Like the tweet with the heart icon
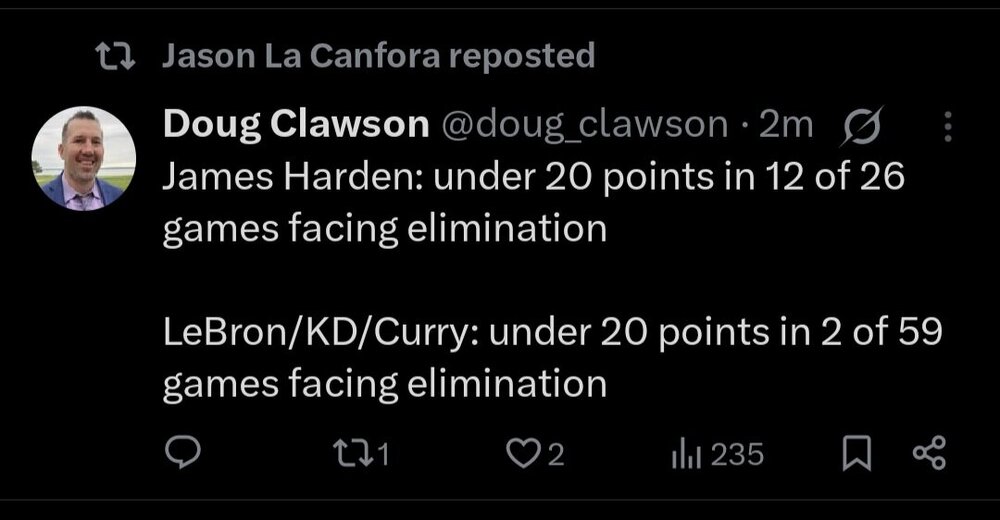The width and height of the screenshot is (1000, 520). pos(522,455)
